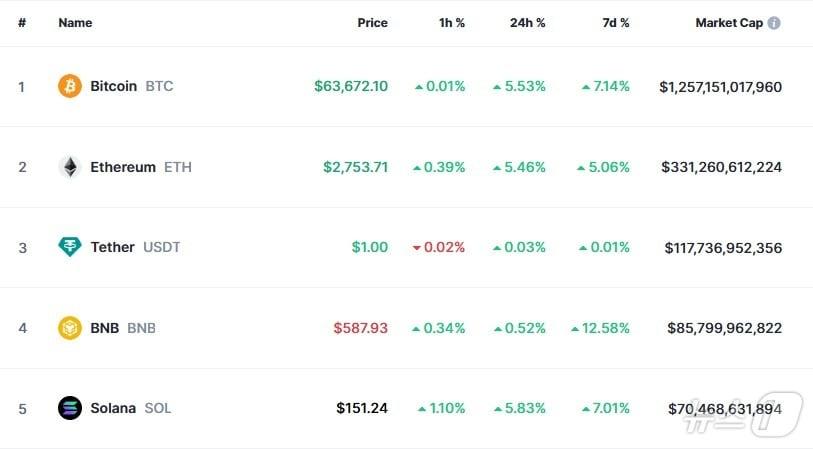
Task: Click the Market Cap info icon
Action: (774, 23)
